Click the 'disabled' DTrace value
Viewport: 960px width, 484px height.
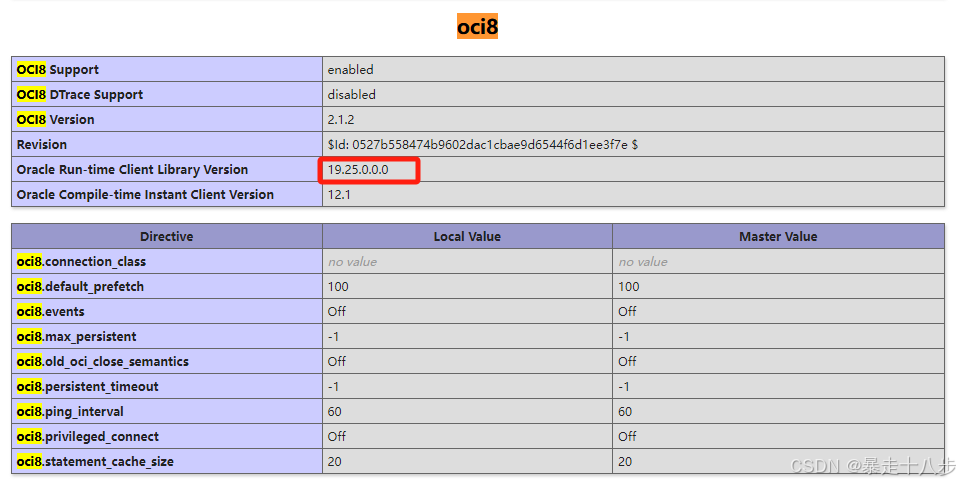(351, 95)
